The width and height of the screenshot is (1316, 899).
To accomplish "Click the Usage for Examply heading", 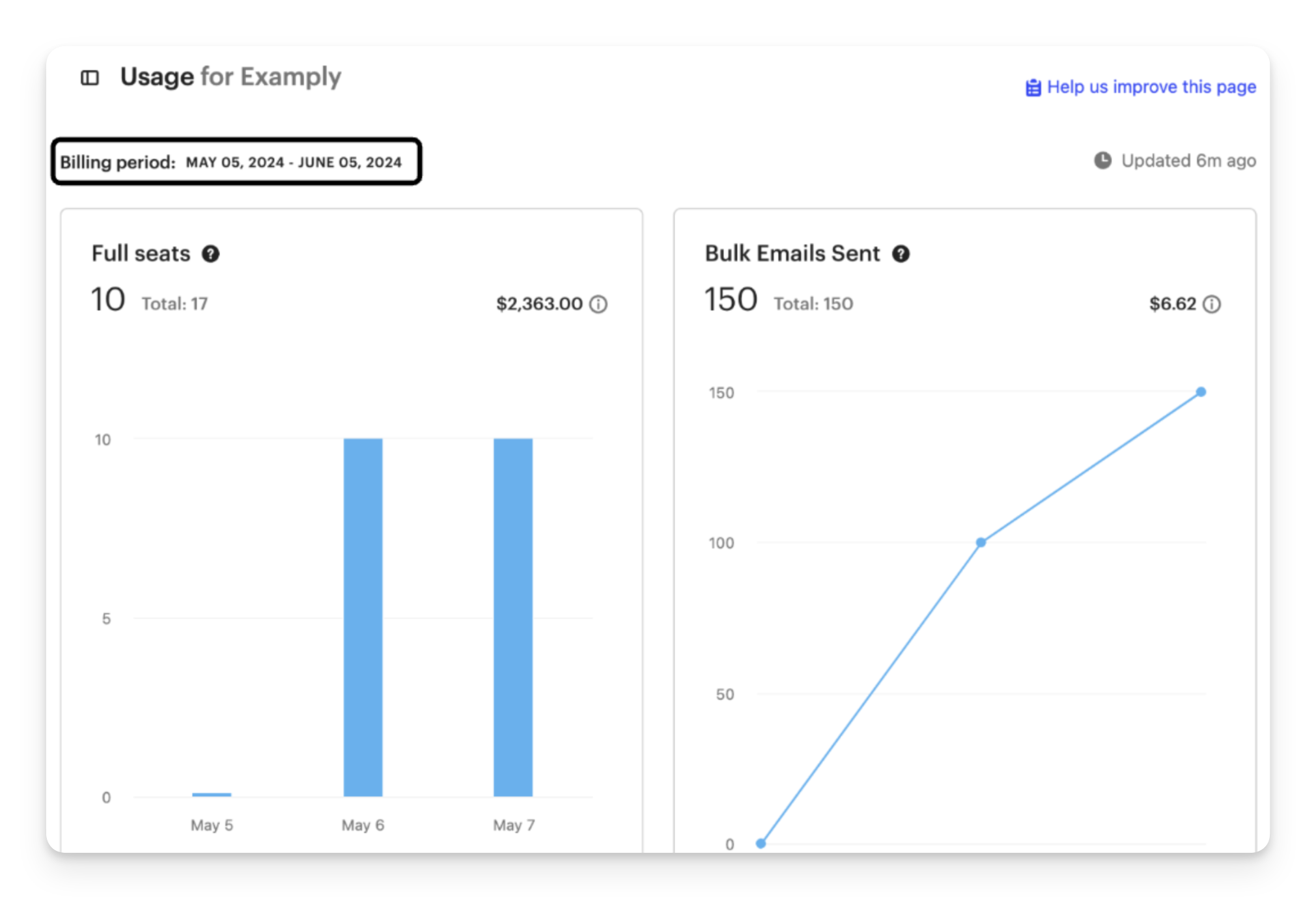I will click(231, 77).
